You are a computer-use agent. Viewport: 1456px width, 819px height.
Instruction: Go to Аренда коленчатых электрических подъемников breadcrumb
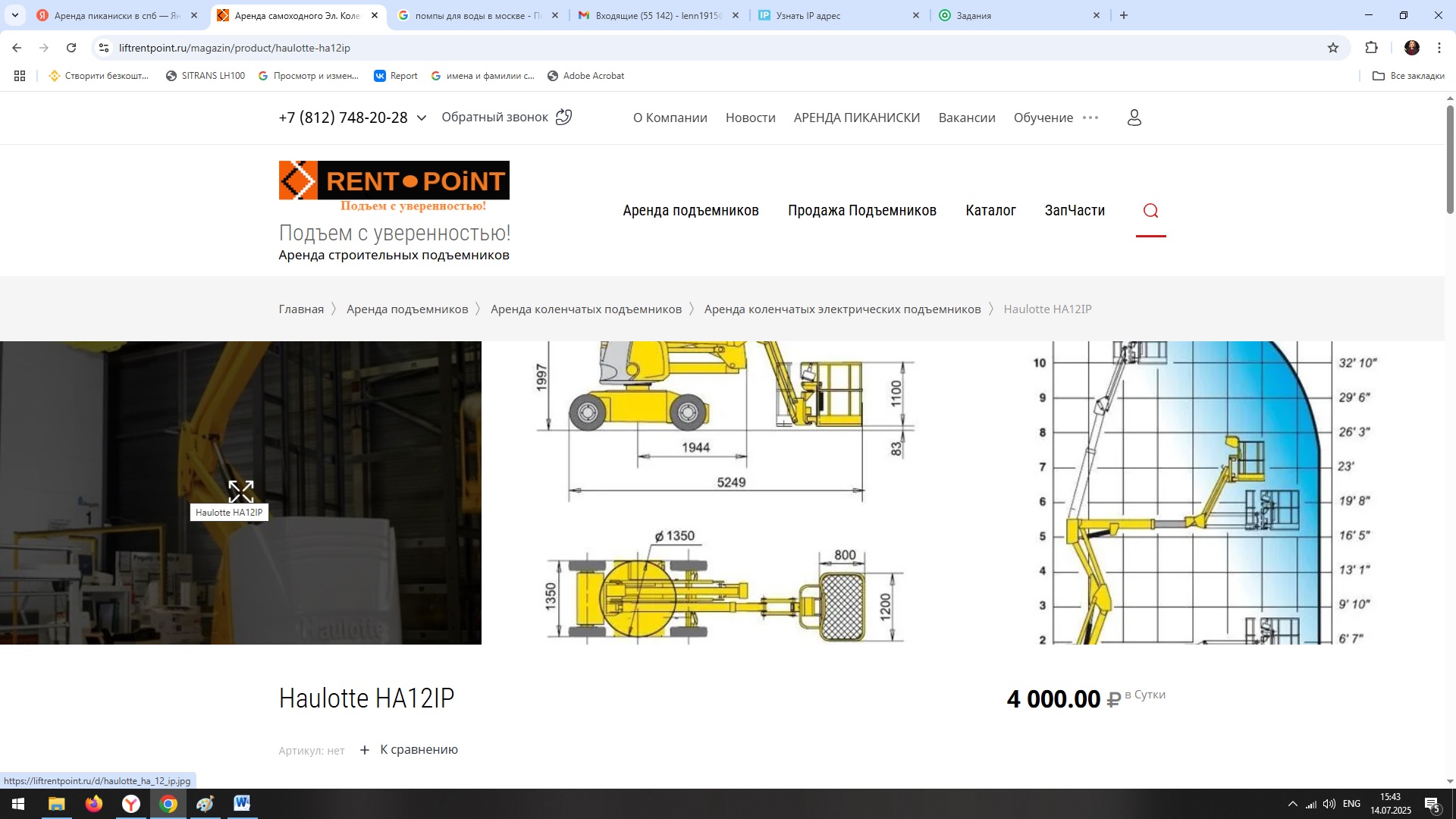[x=842, y=309]
